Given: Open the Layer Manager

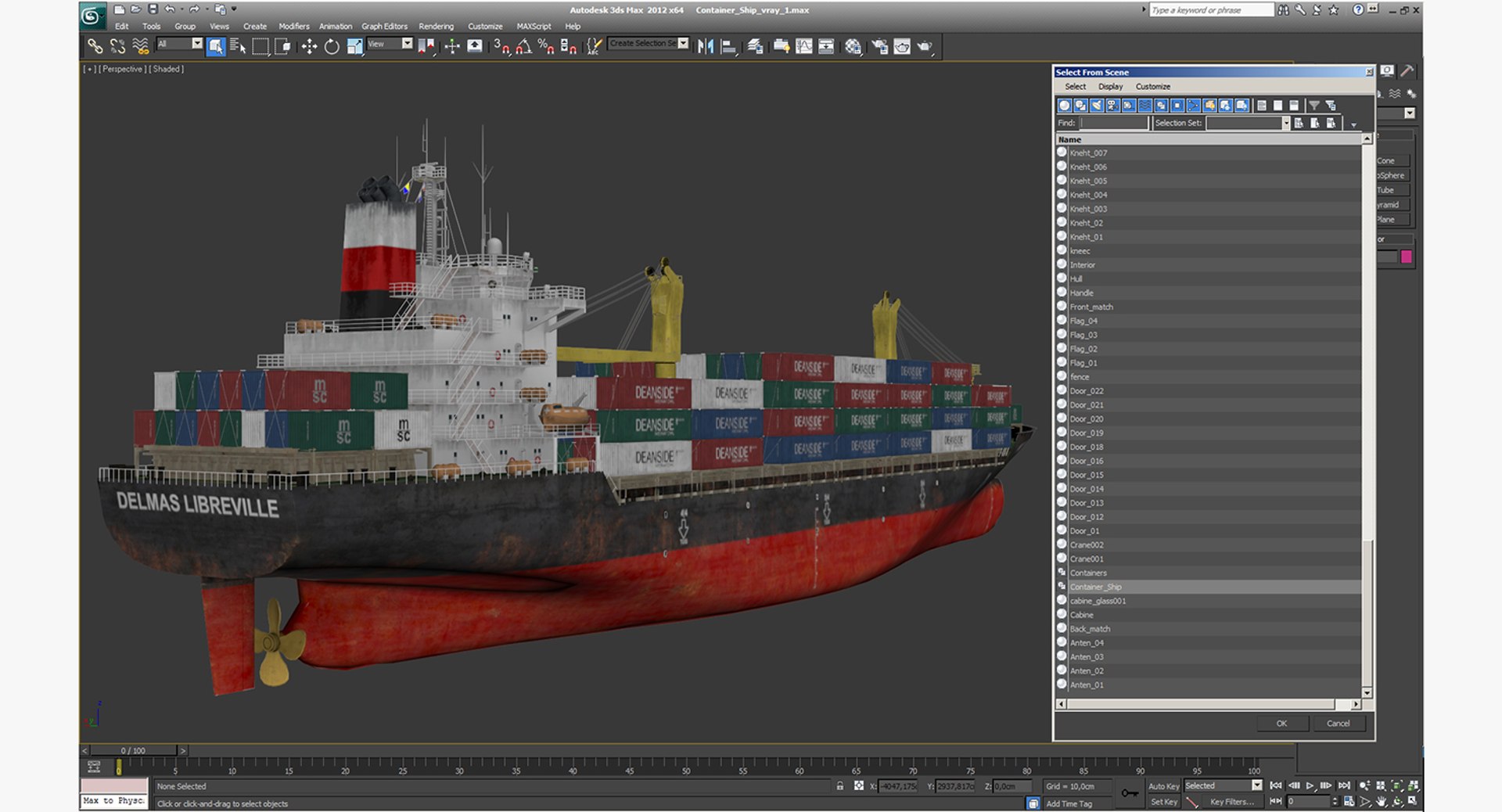Looking at the screenshot, I should click(x=755, y=46).
